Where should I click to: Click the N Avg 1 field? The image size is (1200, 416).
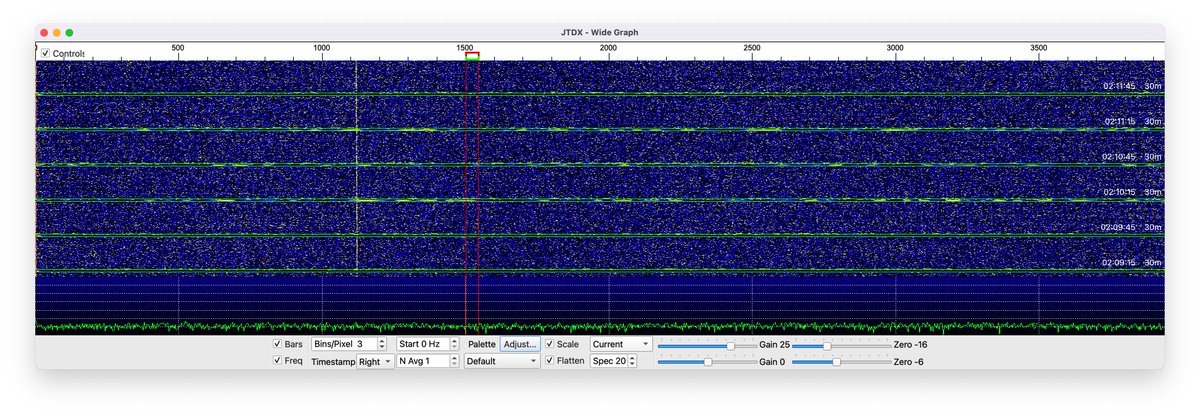click(423, 361)
